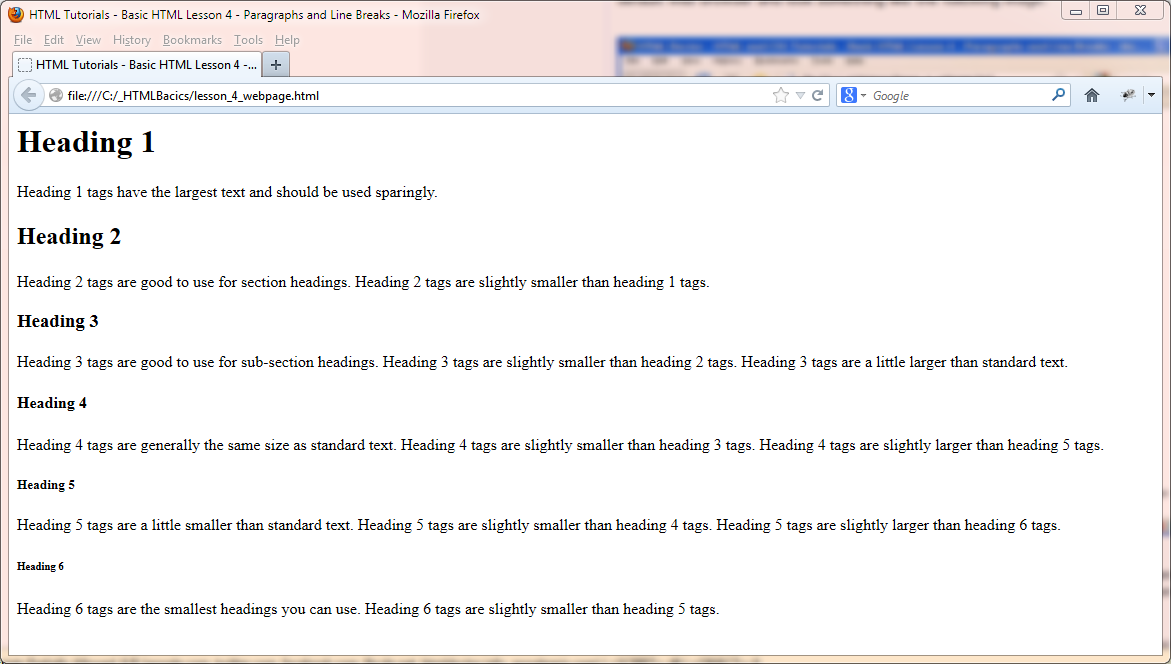Open the File menu
This screenshot has height=664, width=1171.
pos(23,40)
